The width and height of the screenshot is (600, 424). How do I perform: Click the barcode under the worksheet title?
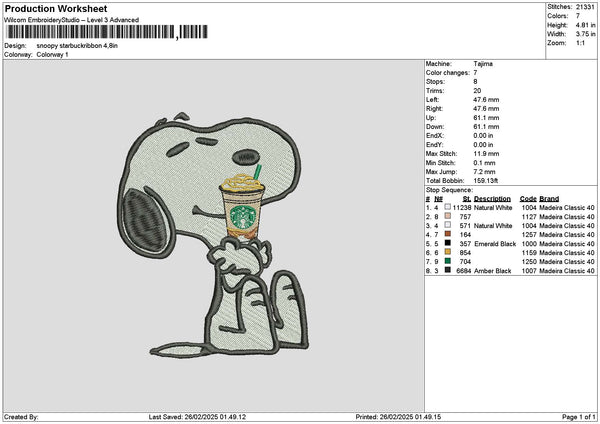tap(107, 32)
